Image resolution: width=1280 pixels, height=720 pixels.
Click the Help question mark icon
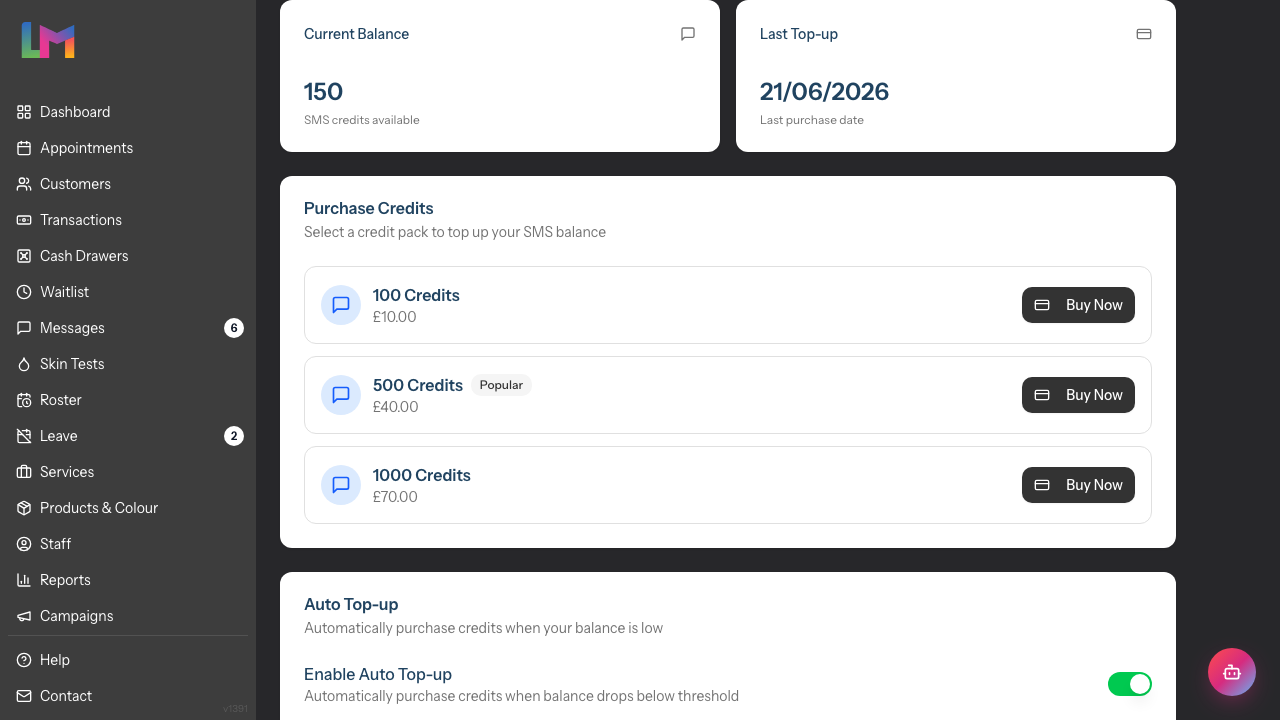tap(24, 660)
